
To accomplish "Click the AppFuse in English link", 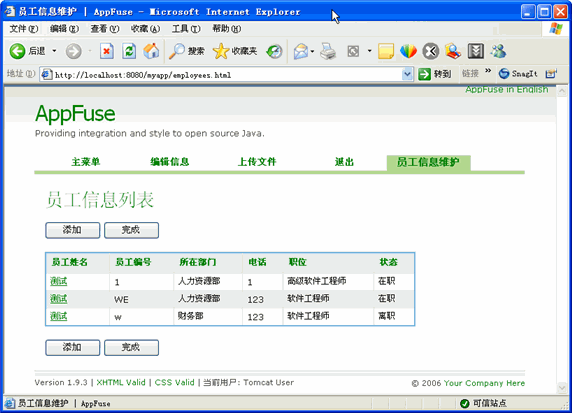I will click(x=506, y=90).
